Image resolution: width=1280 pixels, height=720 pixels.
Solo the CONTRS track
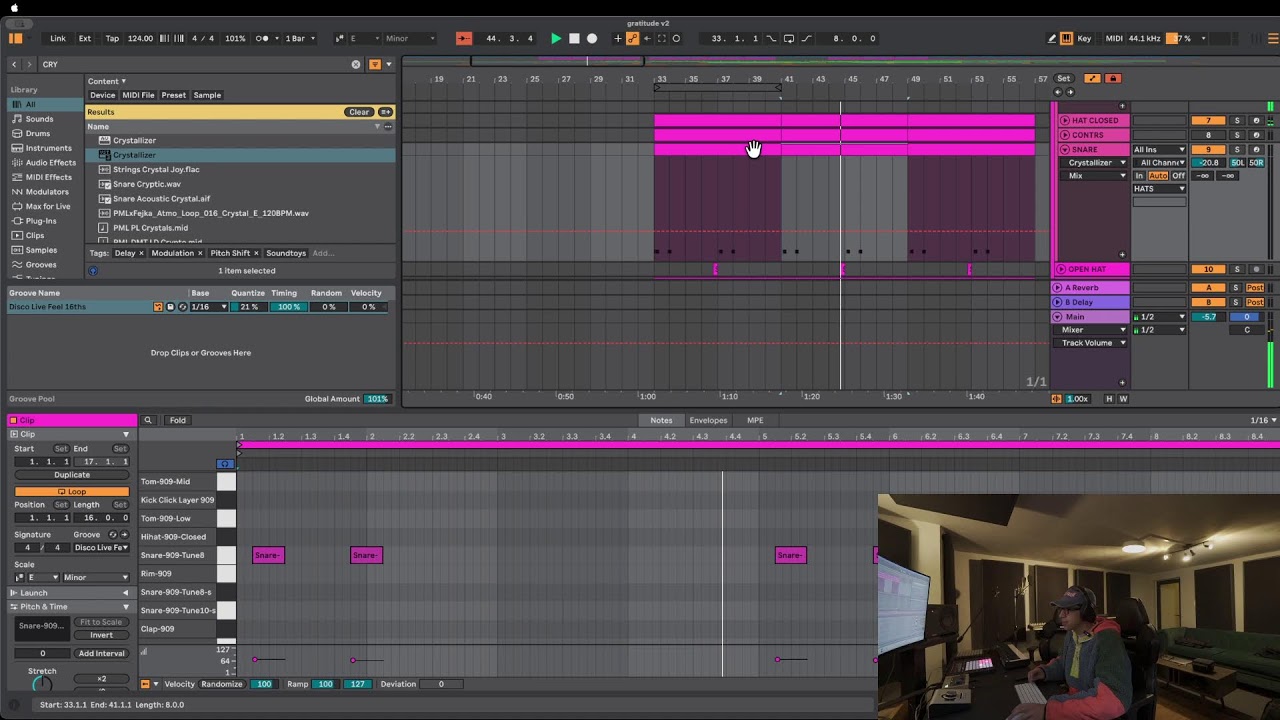pyautogui.click(x=1237, y=135)
